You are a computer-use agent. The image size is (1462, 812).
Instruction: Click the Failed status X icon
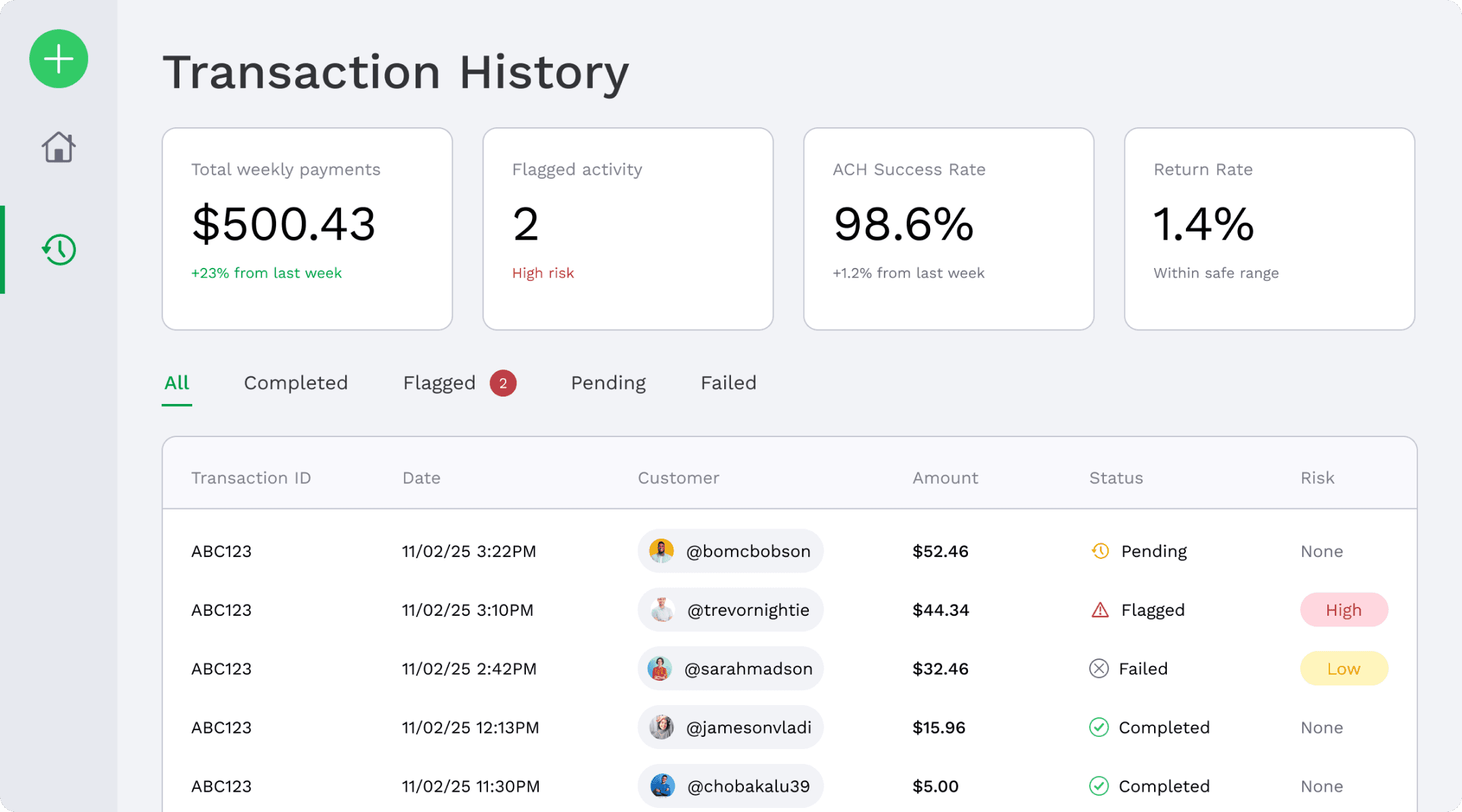pos(1099,669)
